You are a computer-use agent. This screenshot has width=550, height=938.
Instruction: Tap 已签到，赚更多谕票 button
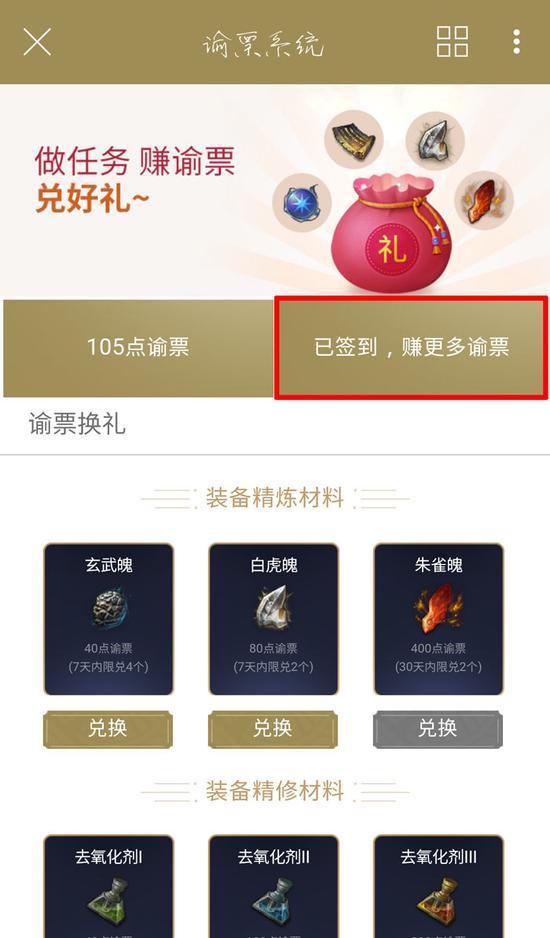[x=411, y=348]
